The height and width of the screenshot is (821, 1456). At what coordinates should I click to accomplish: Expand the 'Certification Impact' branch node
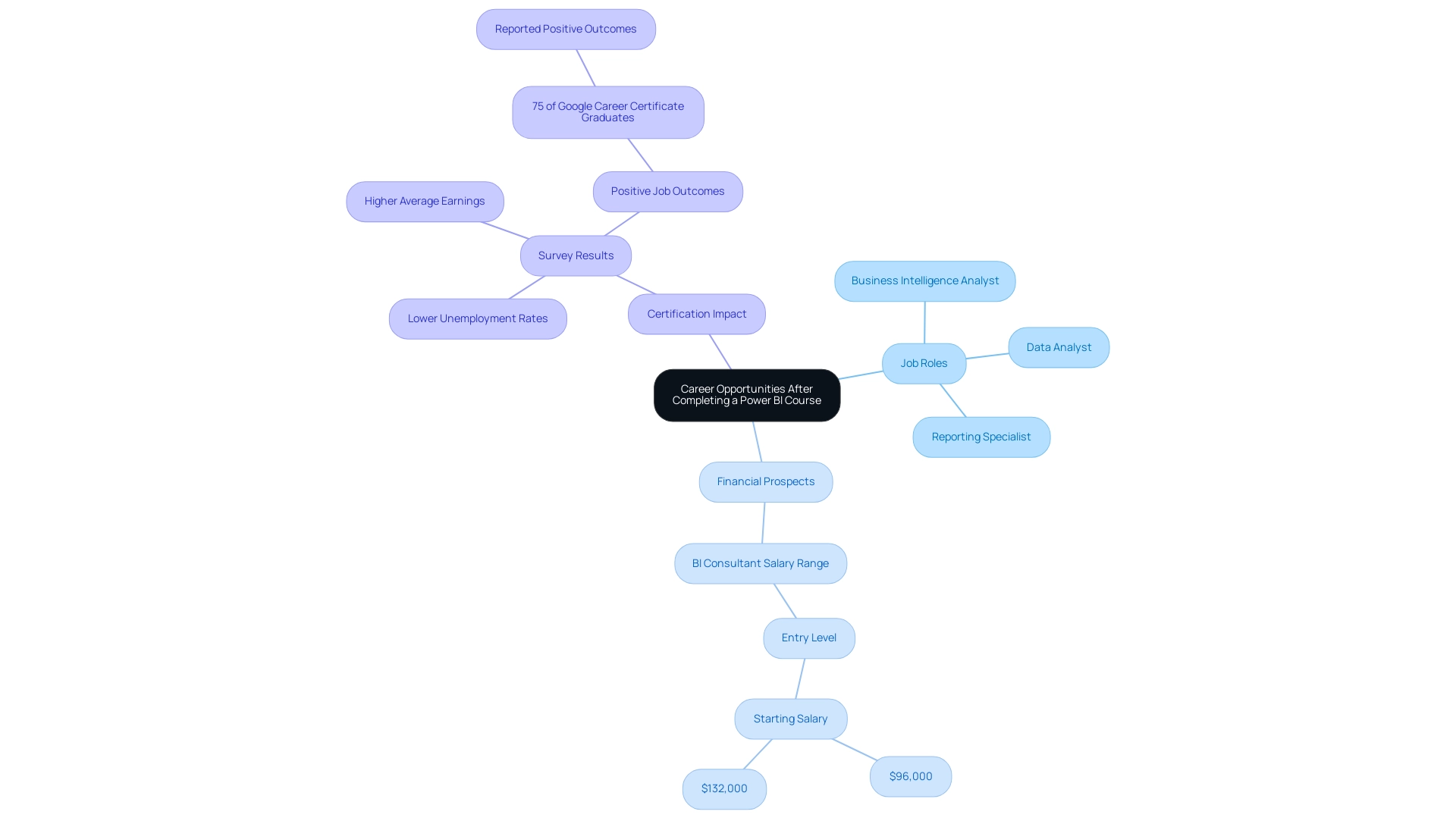[x=696, y=313]
